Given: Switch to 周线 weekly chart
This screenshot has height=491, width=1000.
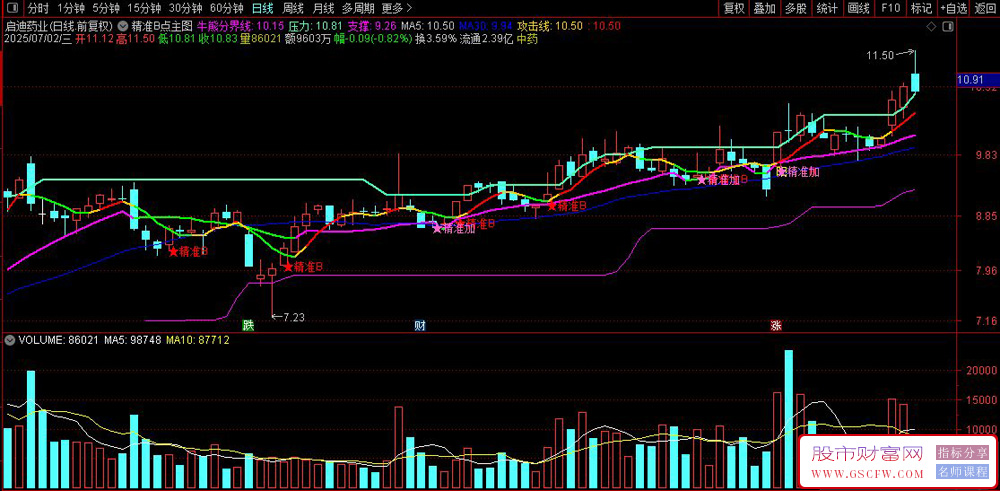Looking at the screenshot, I should [x=293, y=8].
